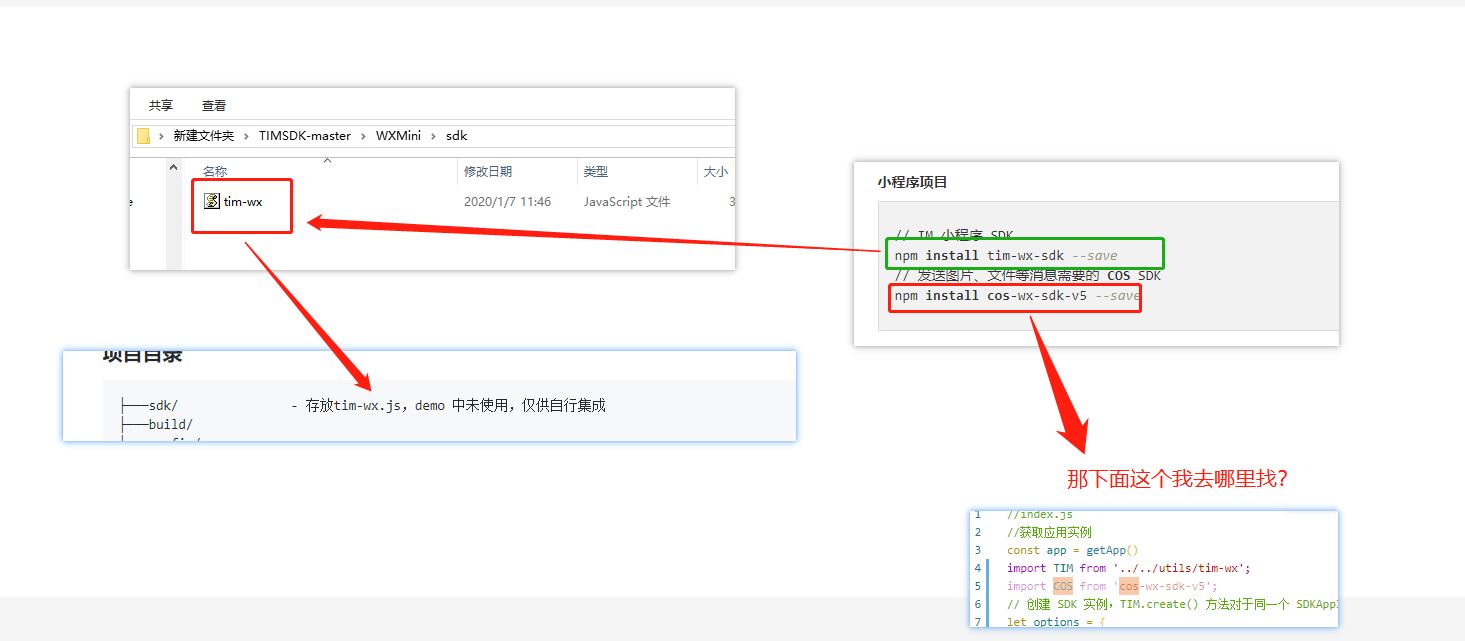Screen dimensions: 1465x641
Task: Click line number 4 in the code gutter
Action: pos(978,568)
